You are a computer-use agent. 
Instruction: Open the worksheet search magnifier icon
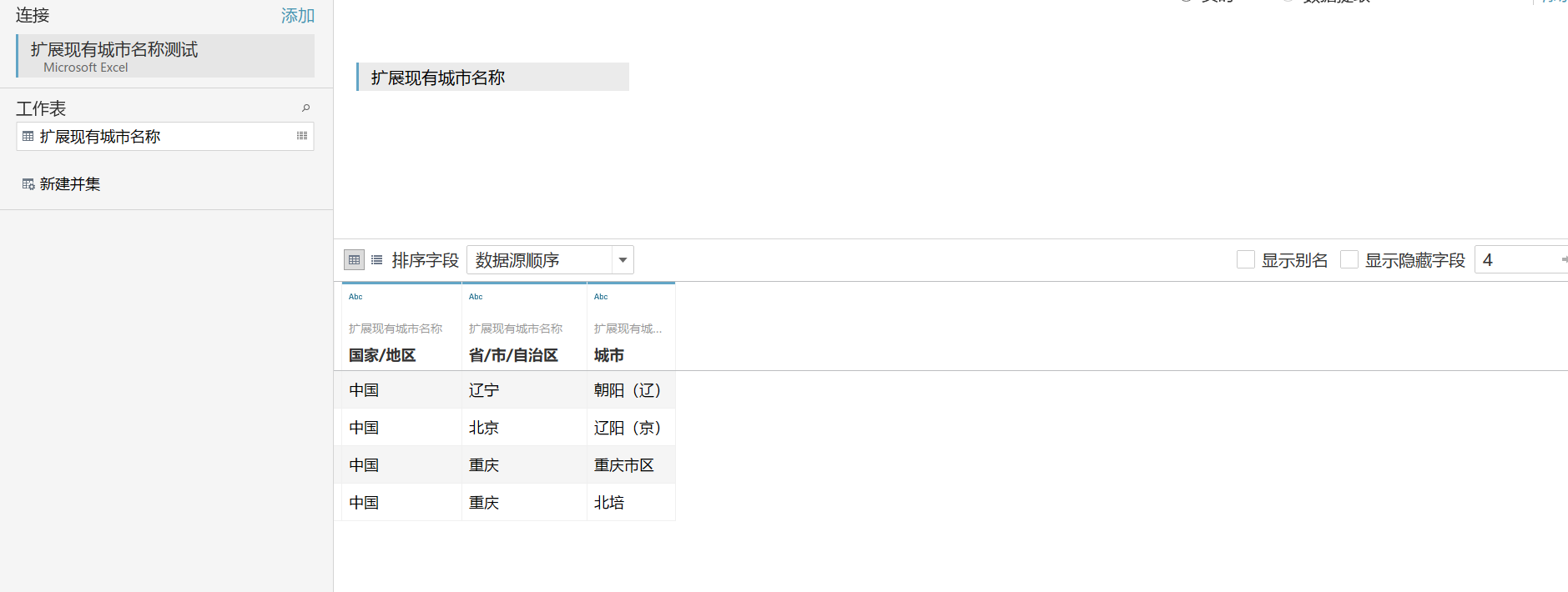305,108
